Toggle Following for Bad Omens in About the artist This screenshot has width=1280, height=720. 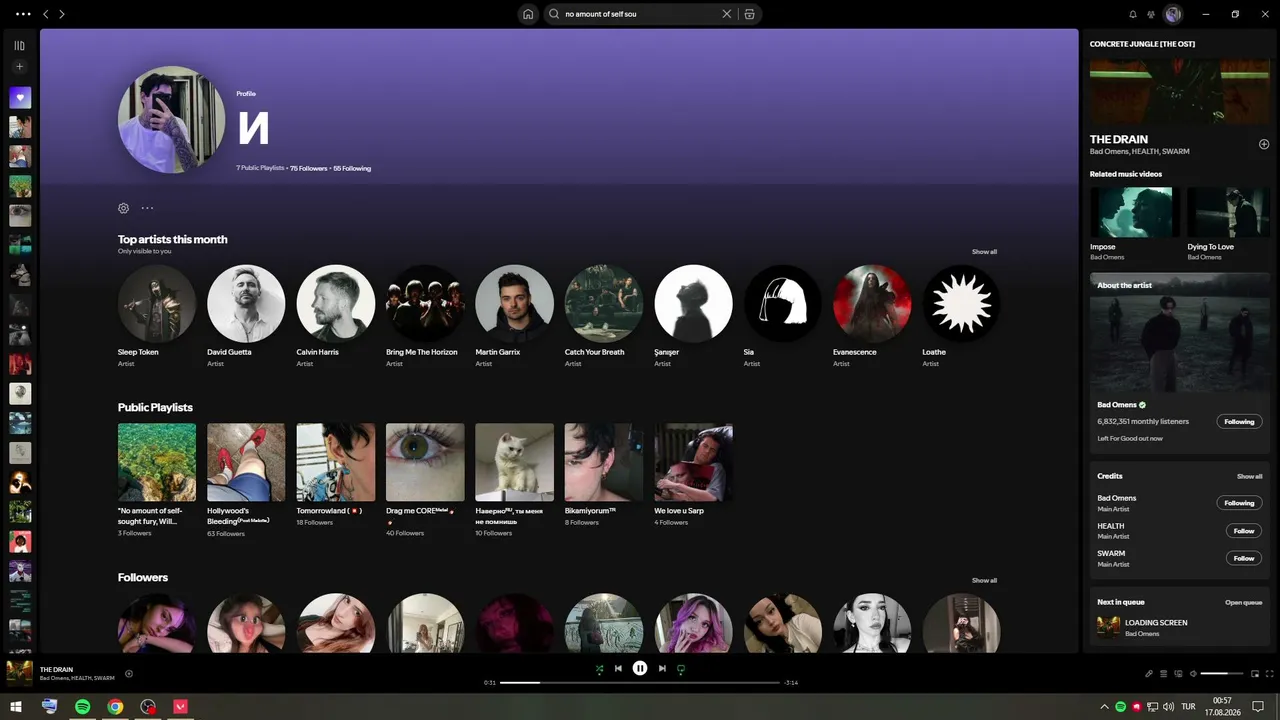pos(1239,421)
